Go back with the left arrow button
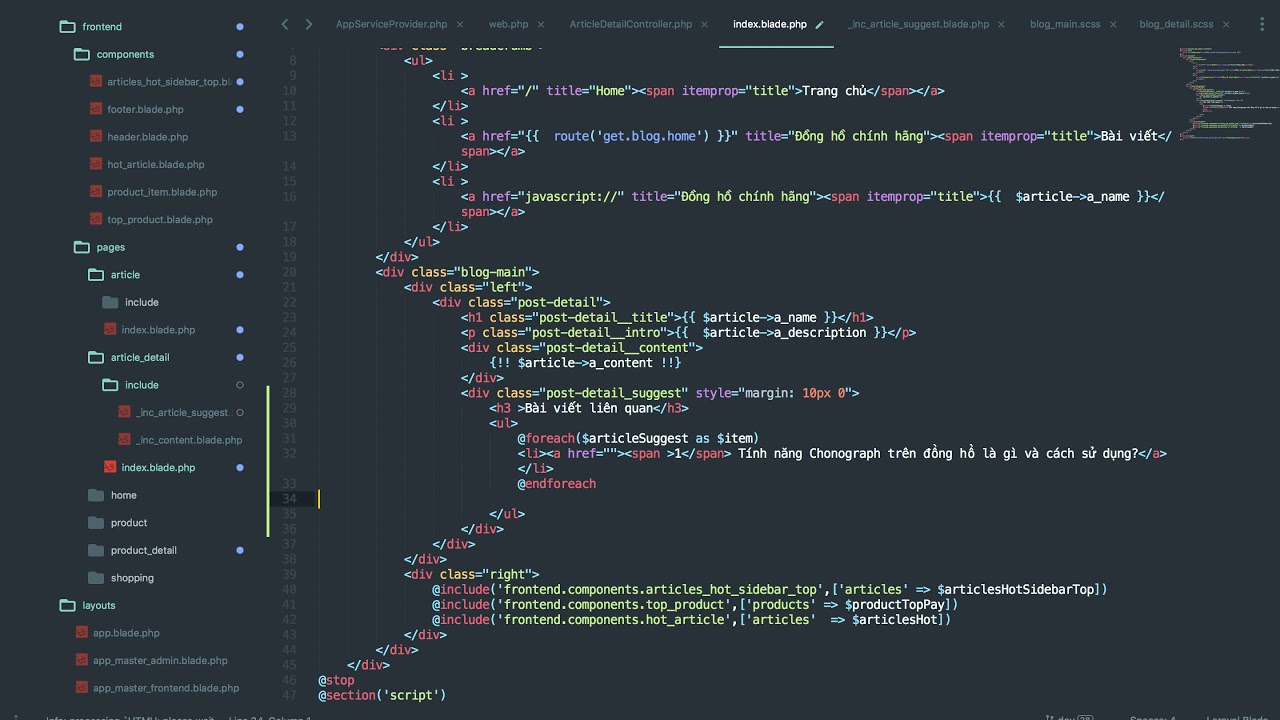This screenshot has height=720, width=1280. 285,24
